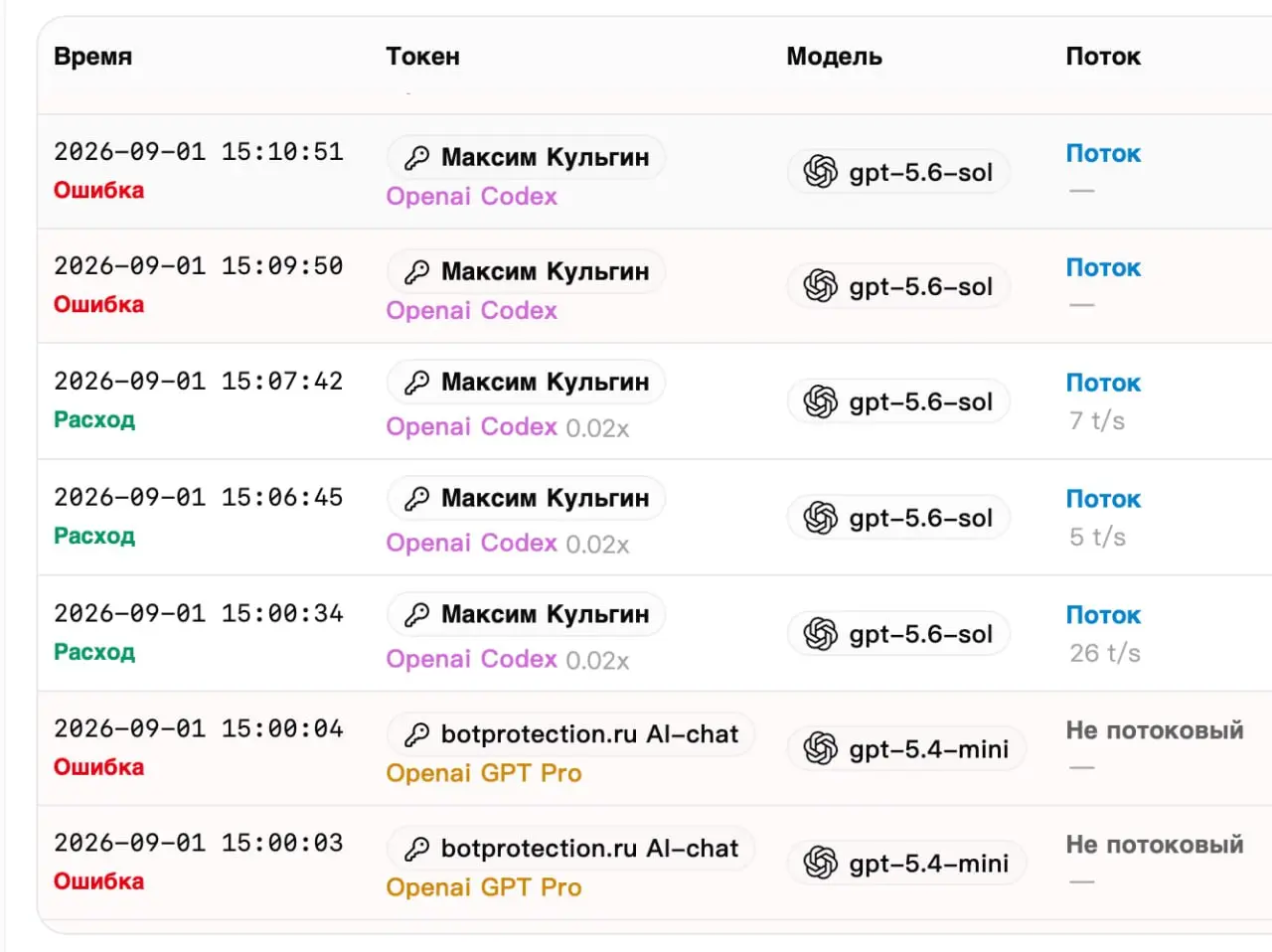Click the key icon in the 15:09:50 row
1272x952 pixels.
point(417,272)
